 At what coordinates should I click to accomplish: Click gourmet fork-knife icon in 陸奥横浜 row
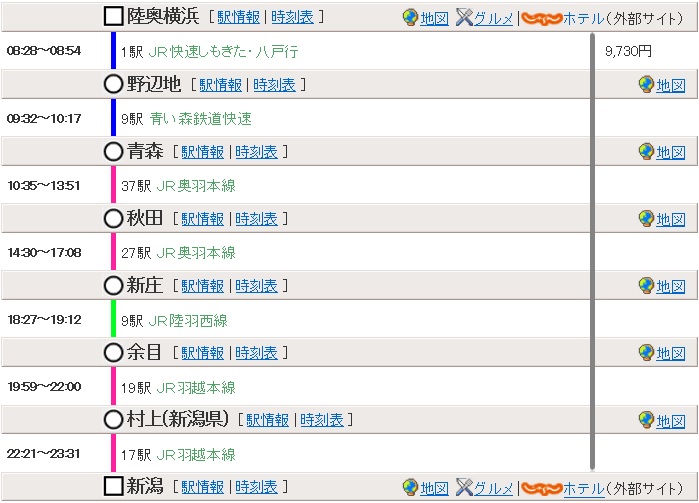tap(464, 17)
